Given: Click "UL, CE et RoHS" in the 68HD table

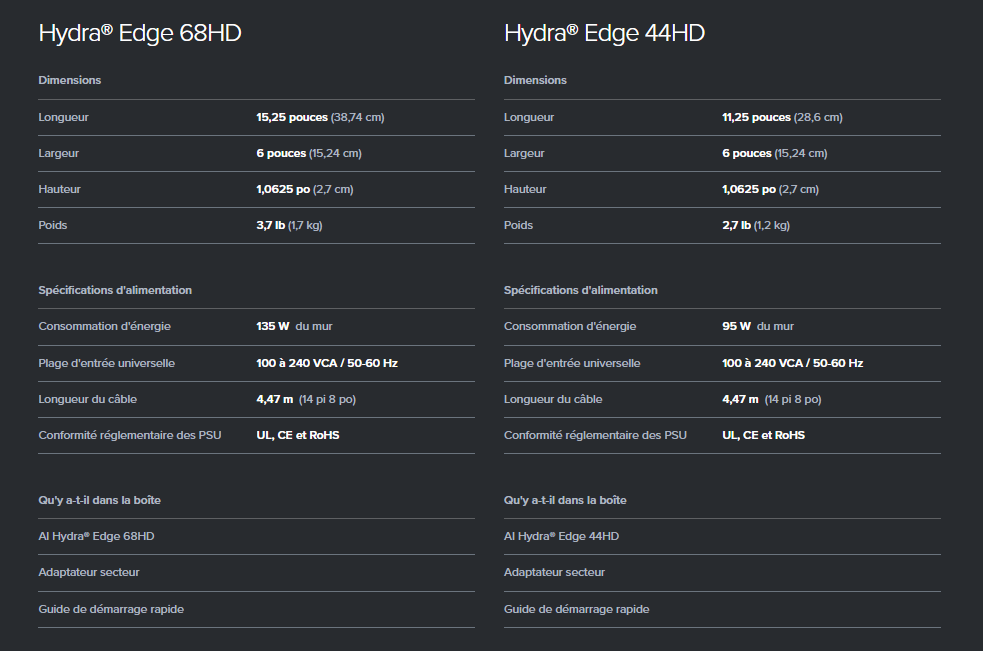Looking at the screenshot, I should click(x=298, y=435).
